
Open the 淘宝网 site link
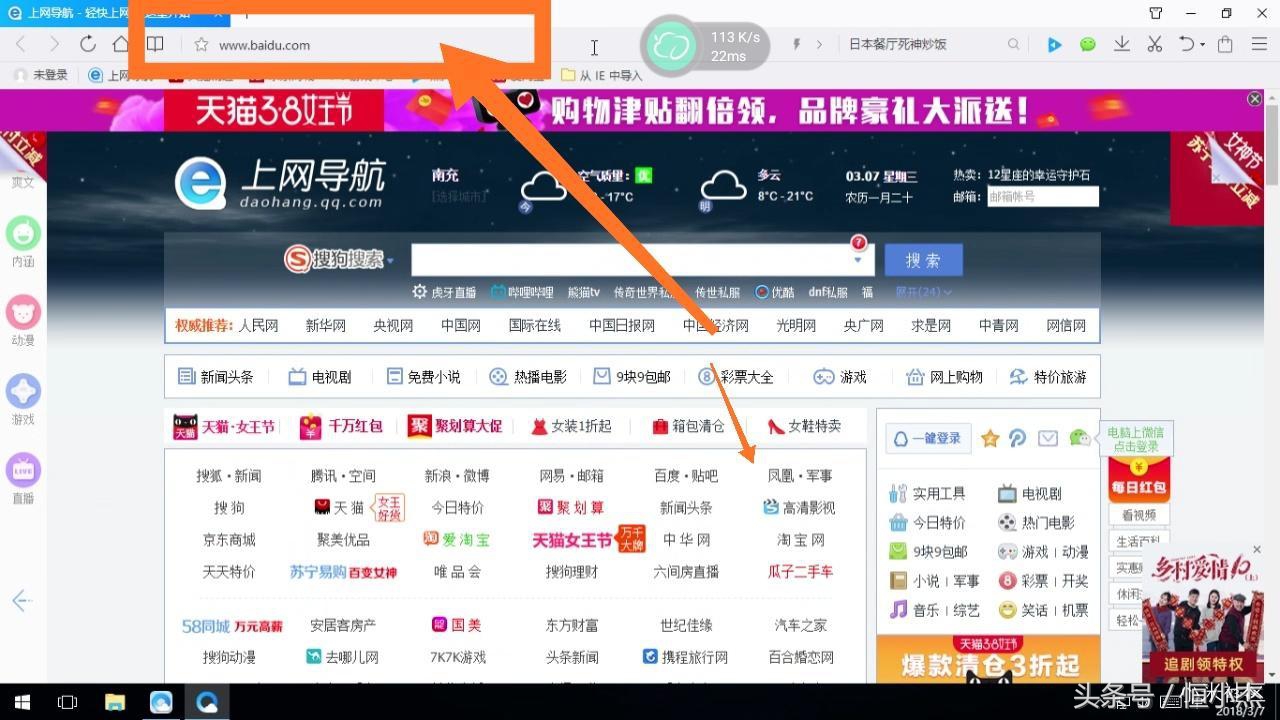[x=801, y=539]
